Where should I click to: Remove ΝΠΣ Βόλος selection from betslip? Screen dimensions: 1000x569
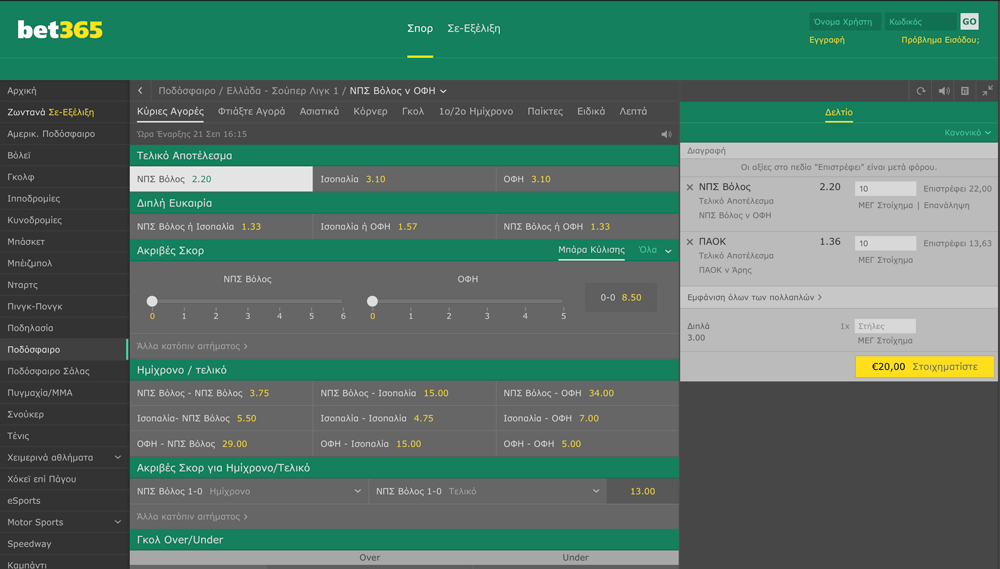click(x=689, y=187)
